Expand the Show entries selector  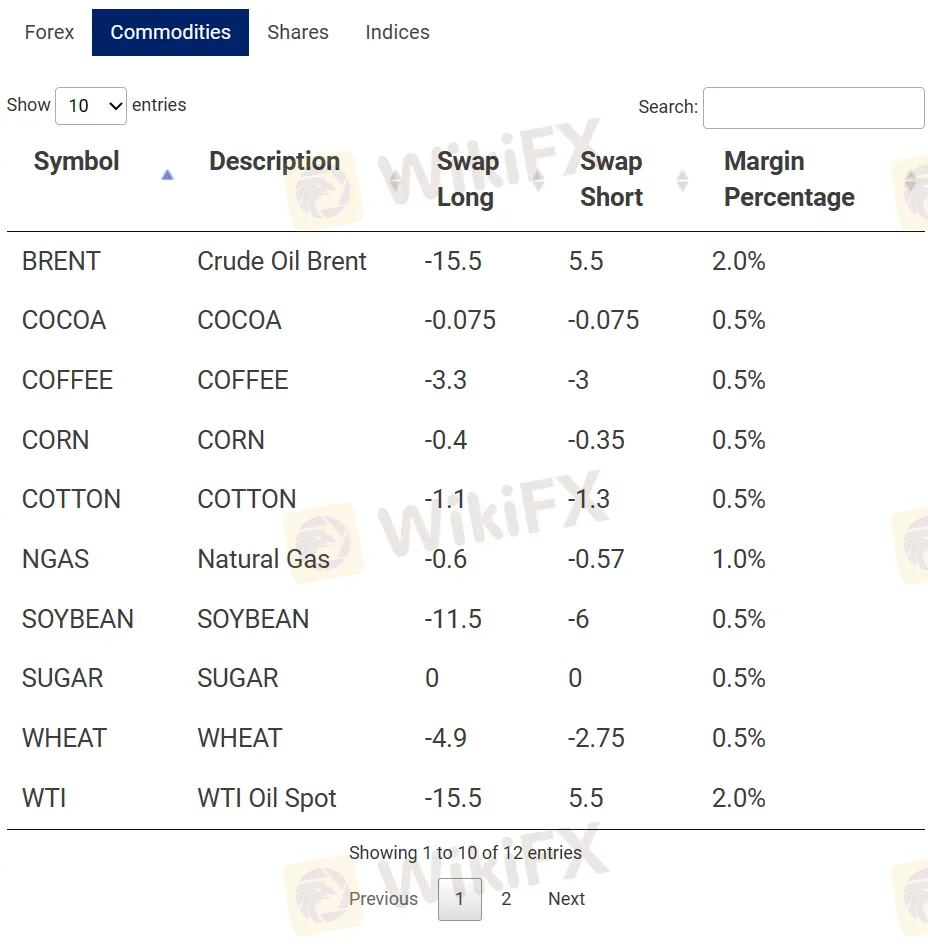click(x=91, y=105)
